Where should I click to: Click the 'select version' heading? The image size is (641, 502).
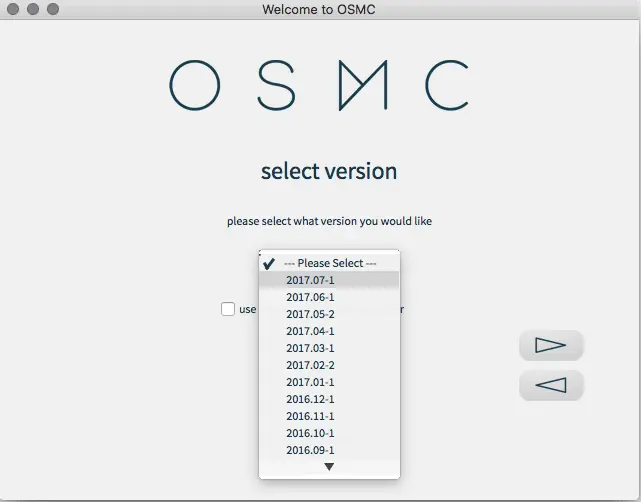(x=329, y=171)
